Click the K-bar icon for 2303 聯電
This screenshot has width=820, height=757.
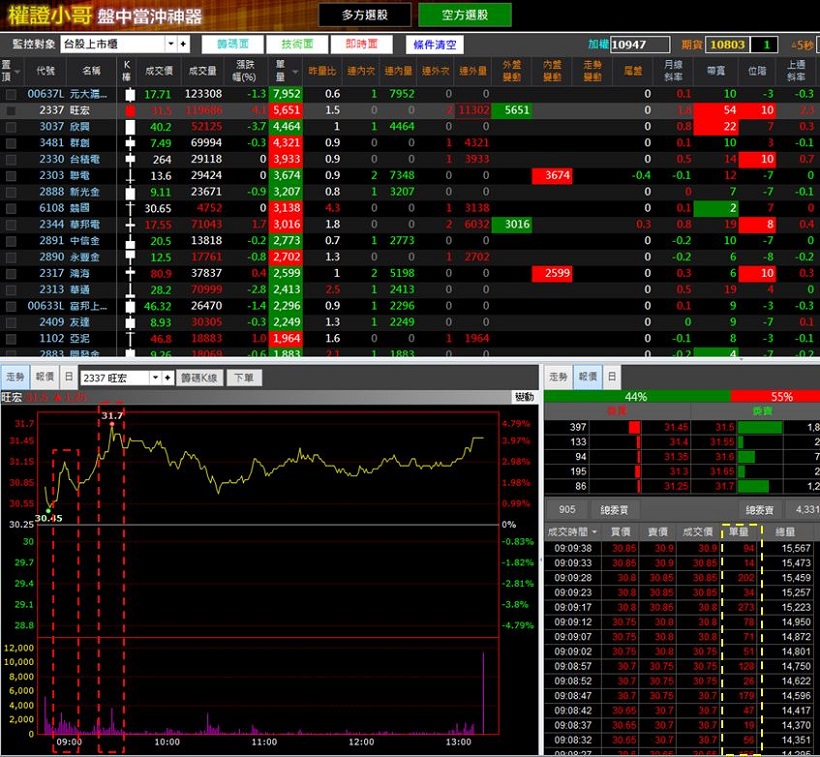[130, 176]
